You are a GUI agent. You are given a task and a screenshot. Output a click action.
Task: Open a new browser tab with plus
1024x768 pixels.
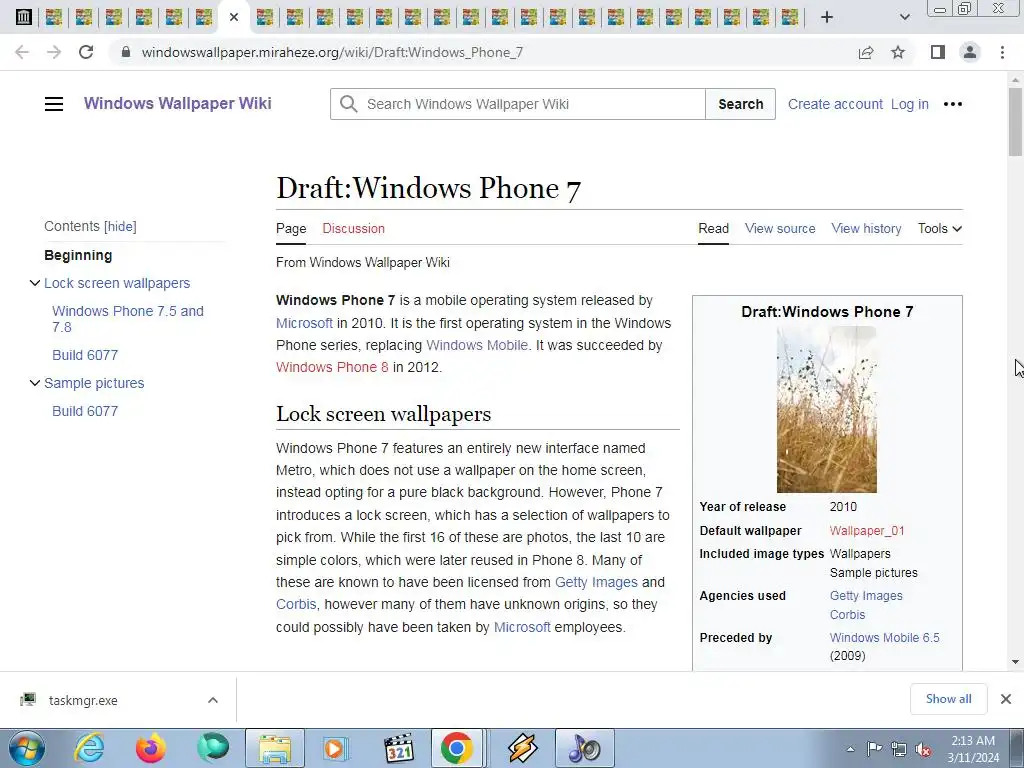[827, 18]
